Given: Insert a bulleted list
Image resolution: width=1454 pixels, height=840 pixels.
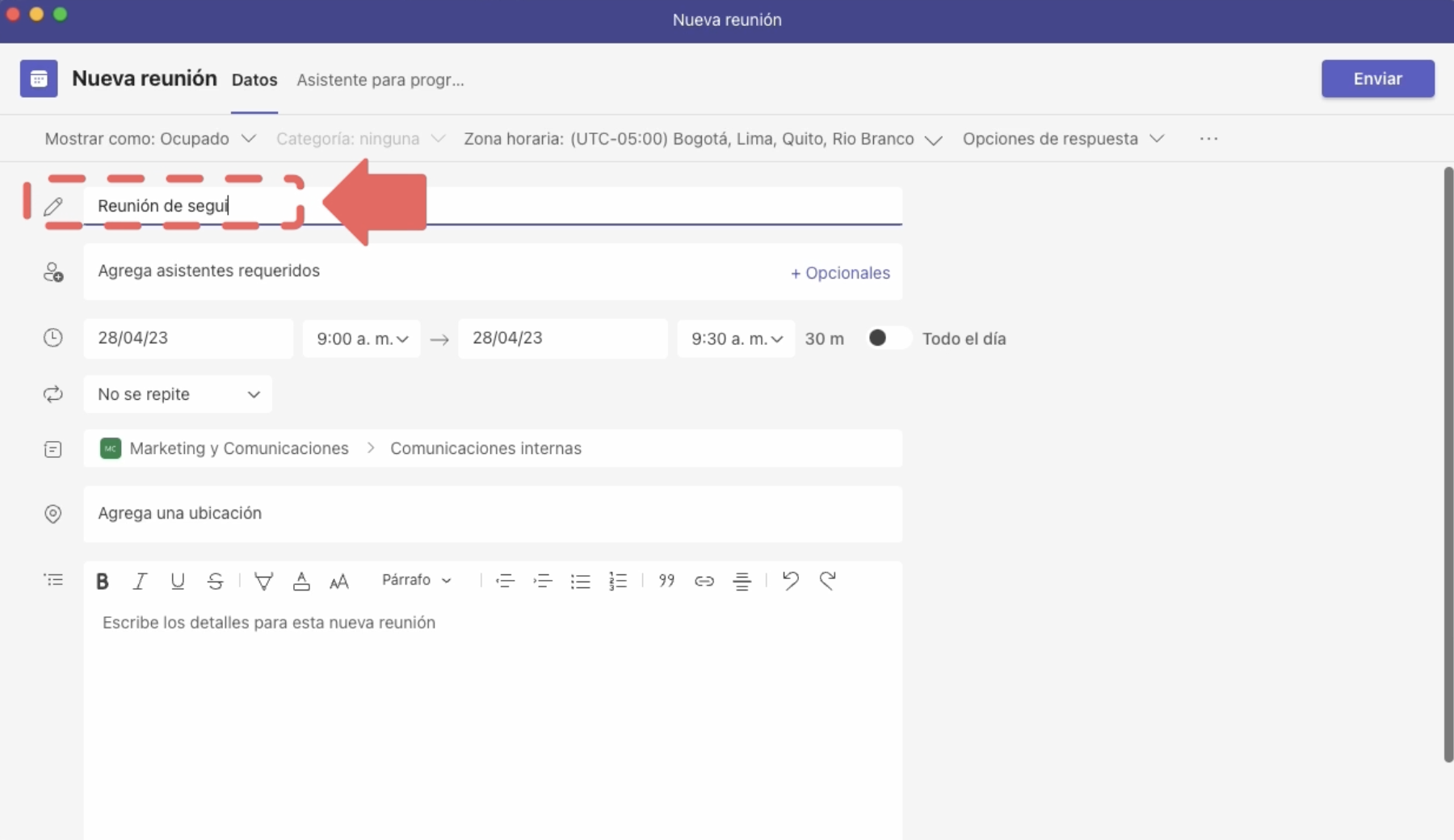Looking at the screenshot, I should click(x=580, y=581).
